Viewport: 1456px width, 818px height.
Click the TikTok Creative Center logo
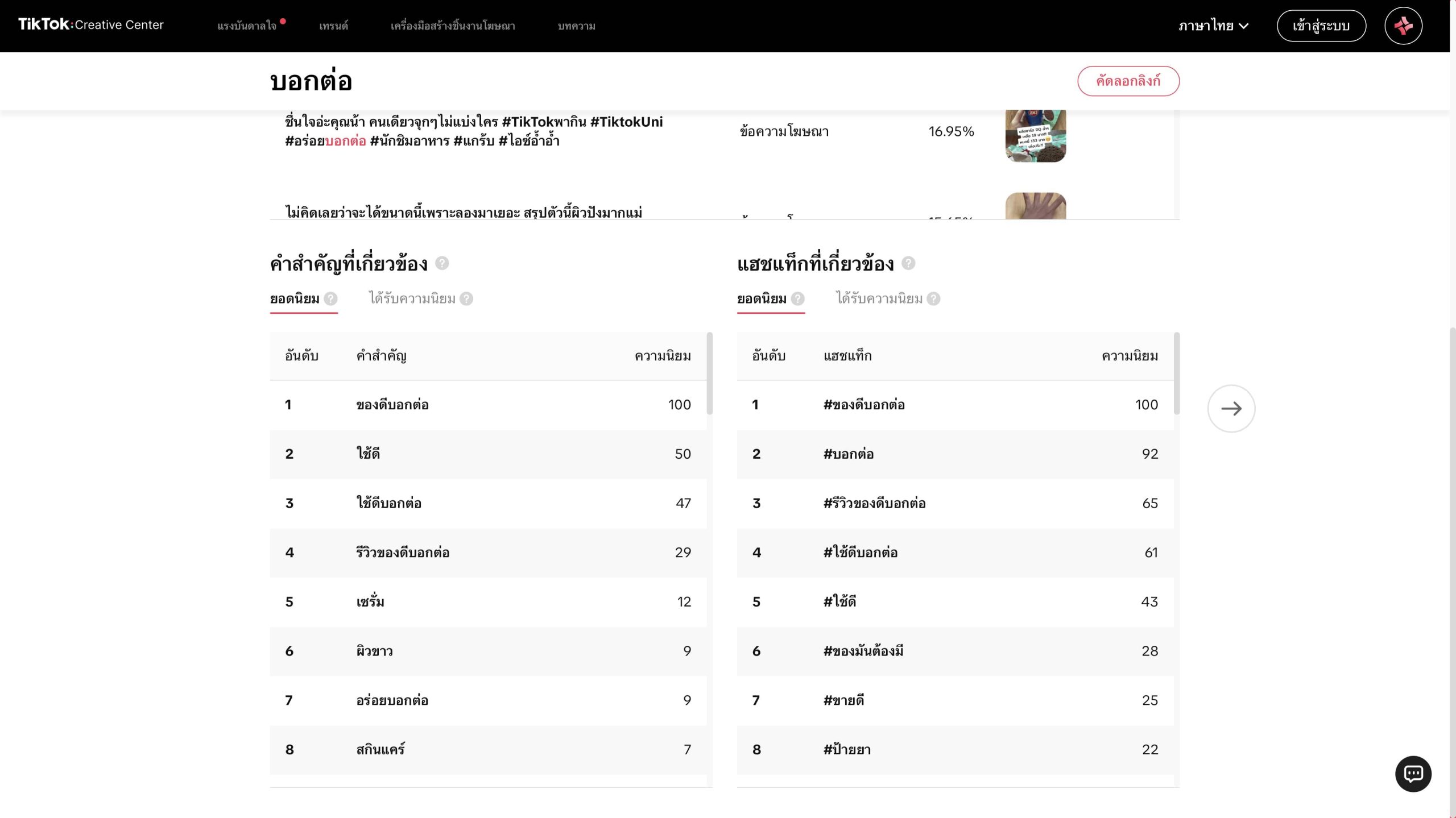click(x=91, y=25)
